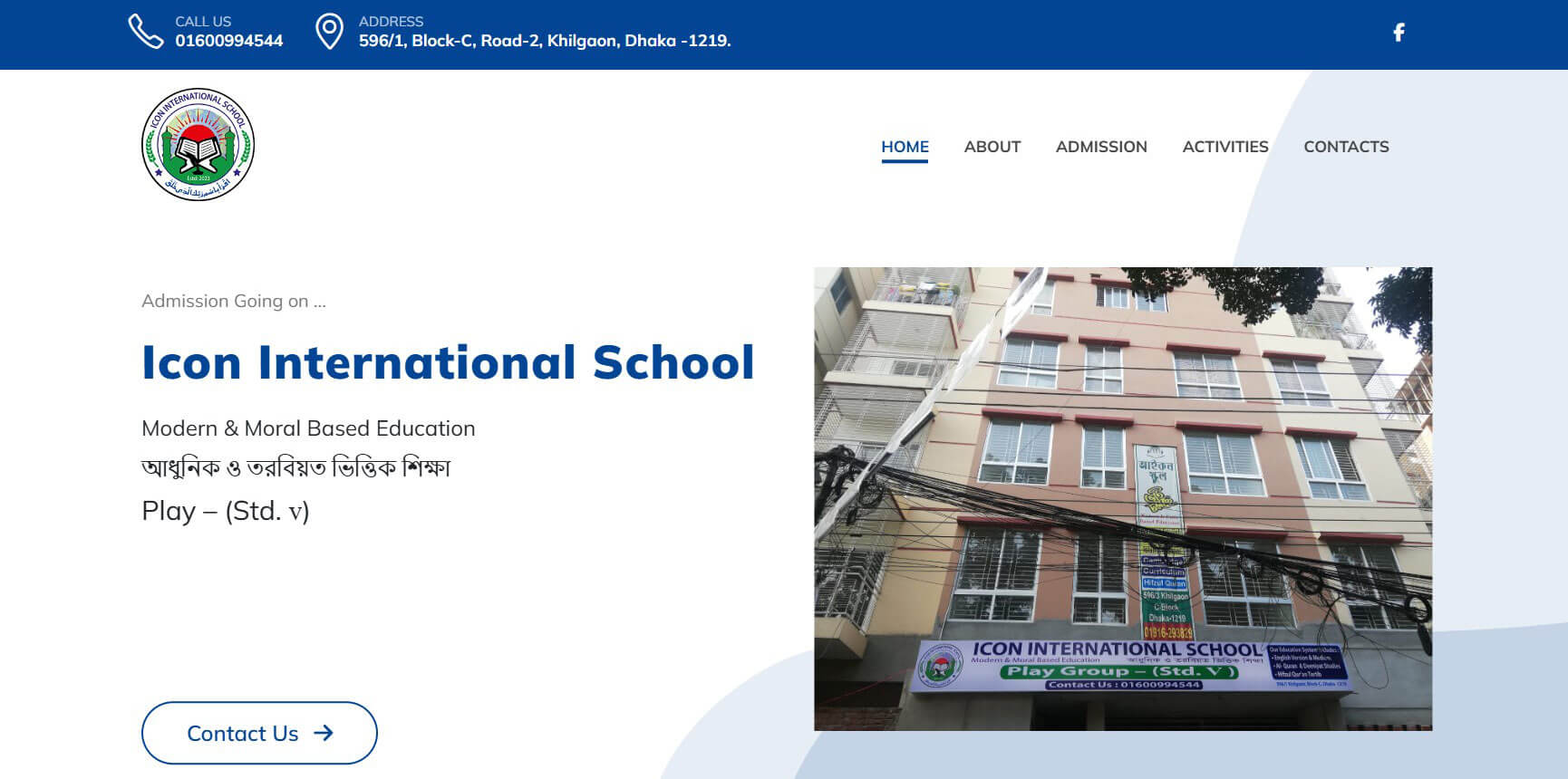Open the ADMISSION page
This screenshot has height=779, width=1568.
pyautogui.click(x=1101, y=147)
